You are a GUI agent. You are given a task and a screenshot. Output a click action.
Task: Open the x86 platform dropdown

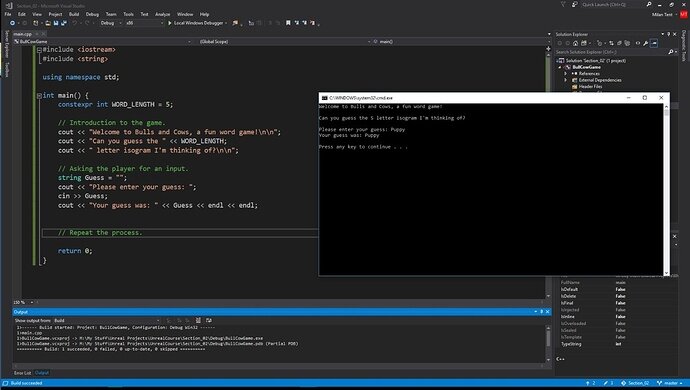tap(144, 23)
